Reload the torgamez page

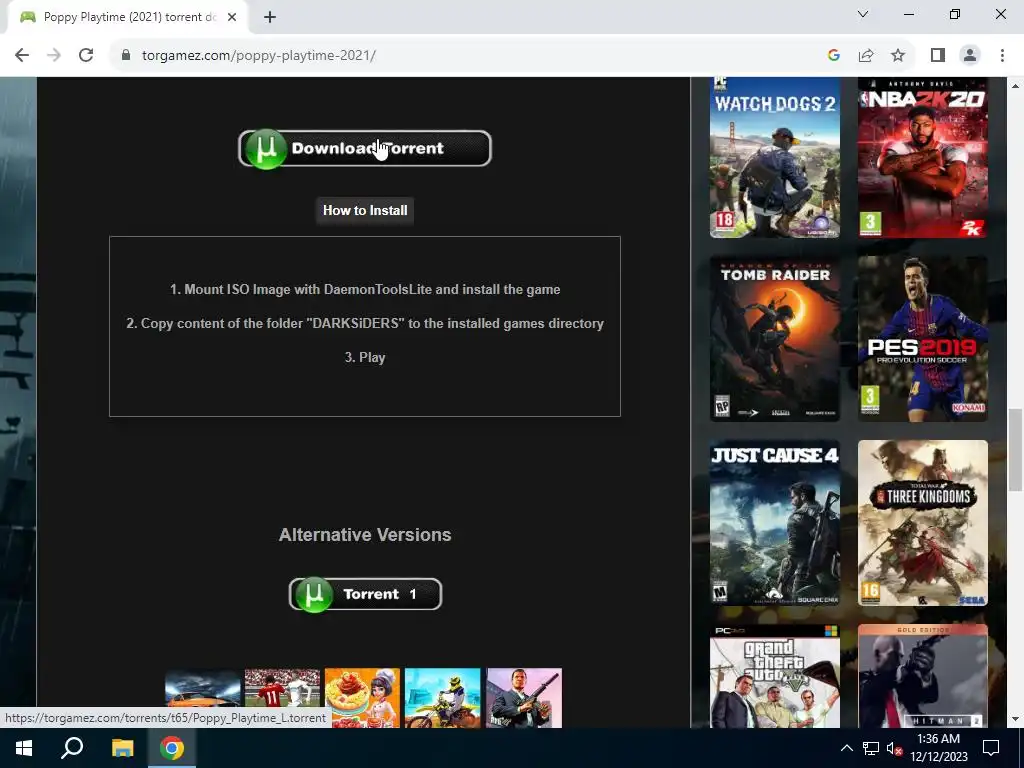[x=86, y=56]
